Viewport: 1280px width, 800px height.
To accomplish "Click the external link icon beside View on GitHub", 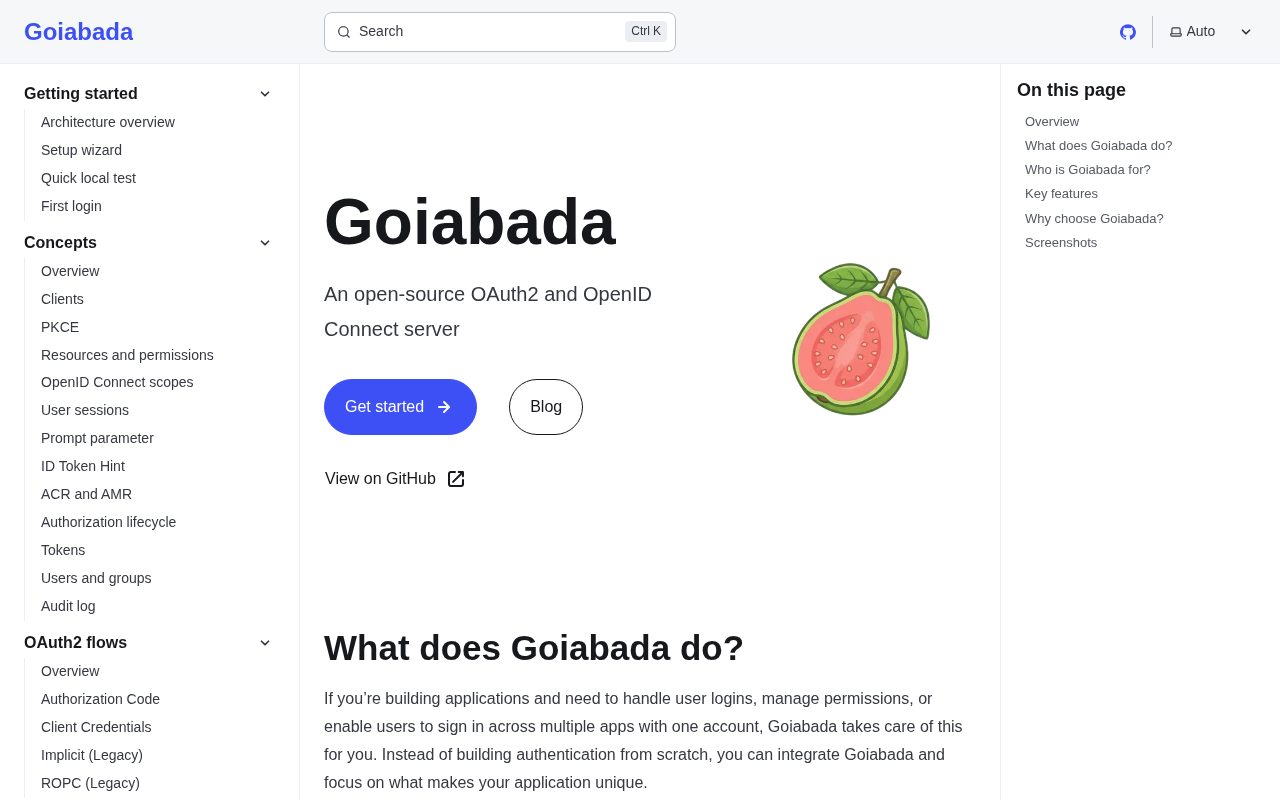I will point(456,479).
